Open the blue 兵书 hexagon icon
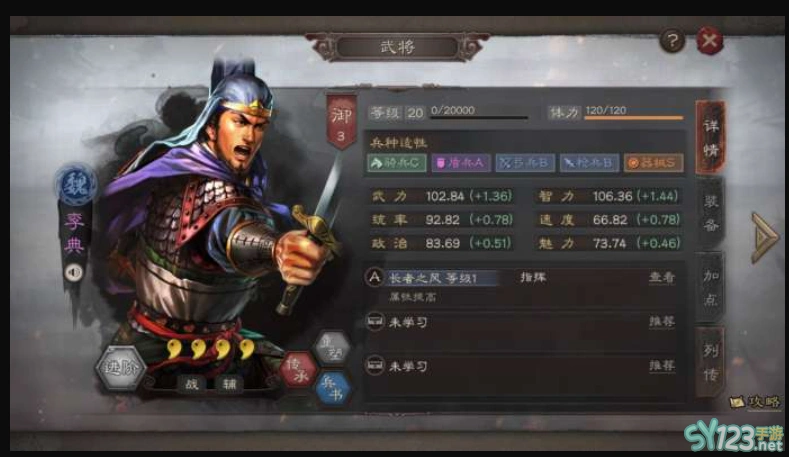 pyautogui.click(x=333, y=390)
